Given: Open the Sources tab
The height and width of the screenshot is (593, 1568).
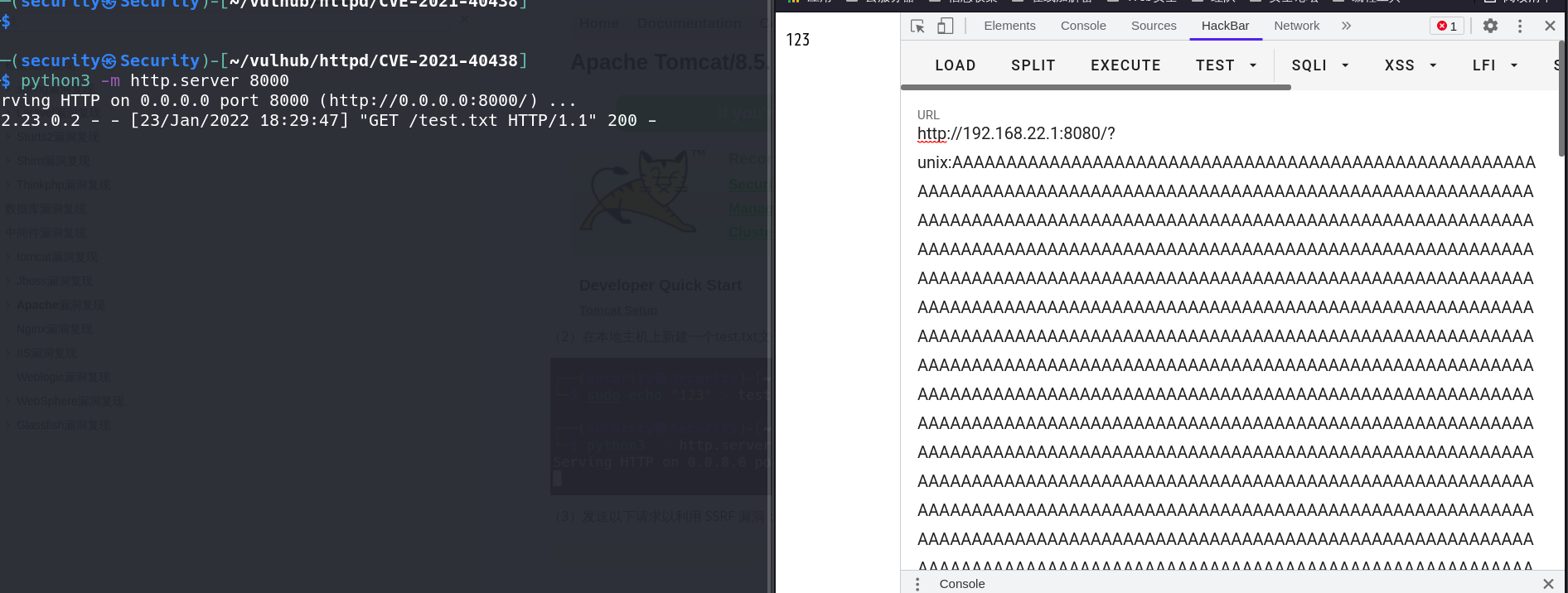Looking at the screenshot, I should pos(1154,26).
